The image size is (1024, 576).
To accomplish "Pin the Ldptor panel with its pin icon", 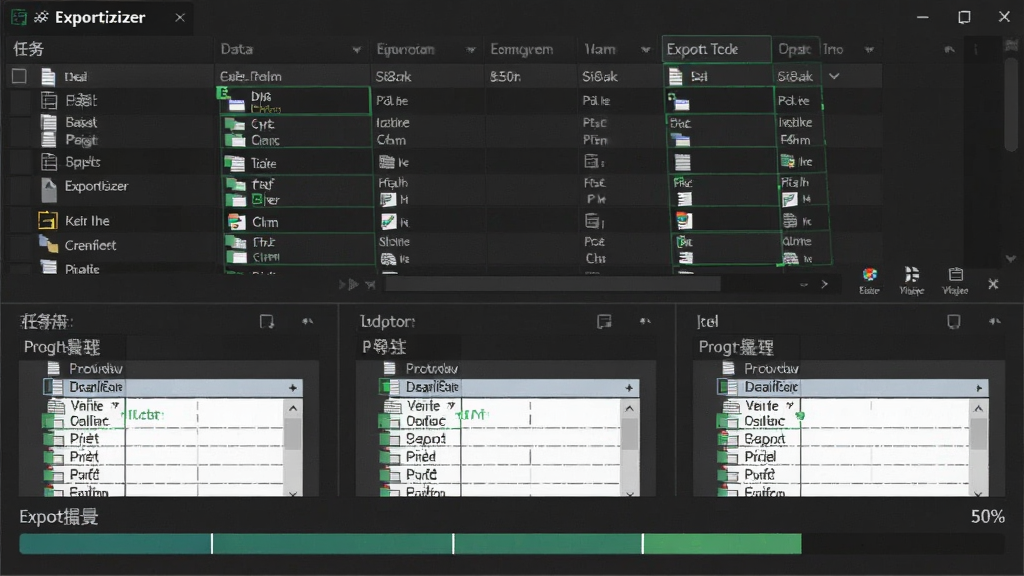I will click(645, 321).
